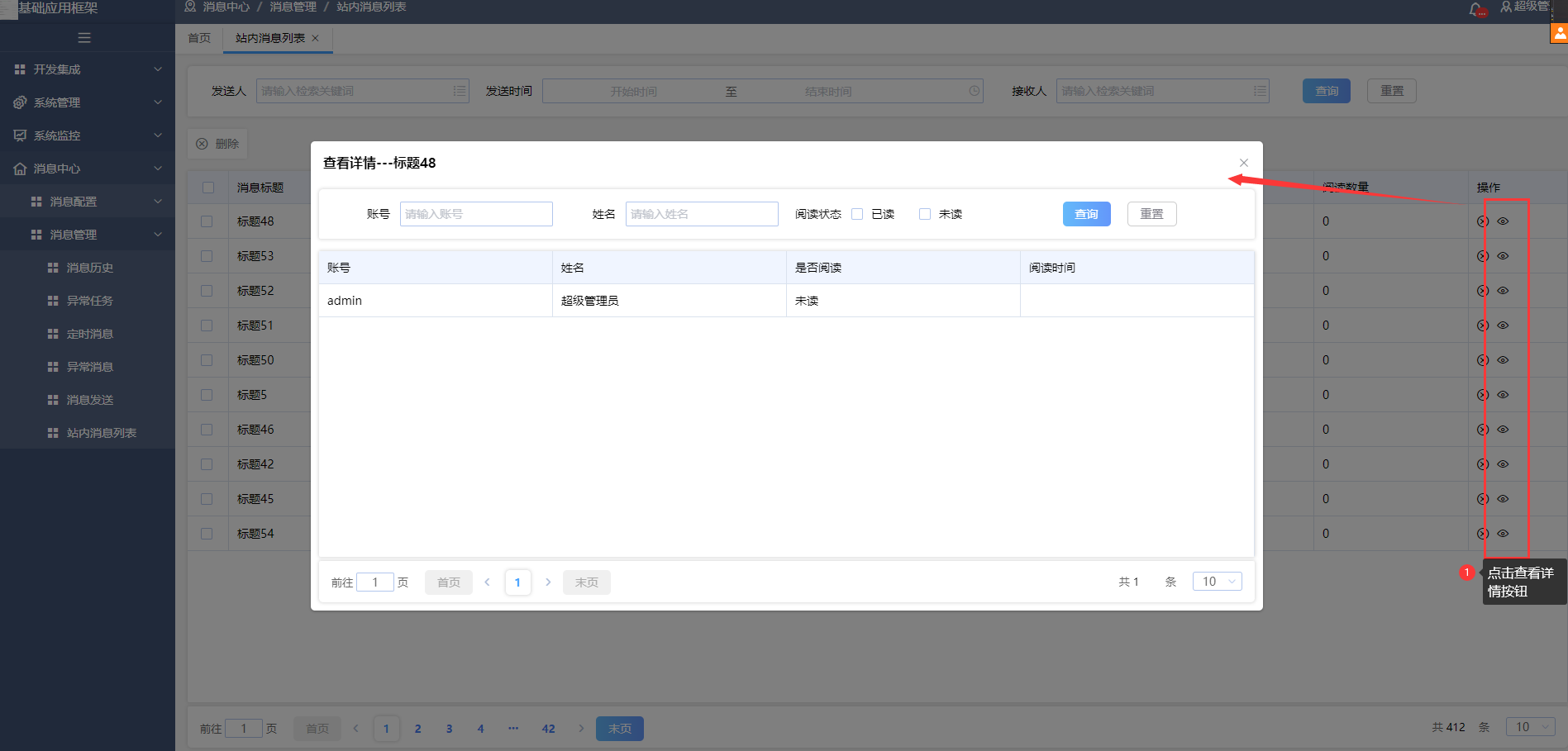Go to page 42 in main pagination
Screen dimensions: 1568x751
pyautogui.click(x=549, y=729)
